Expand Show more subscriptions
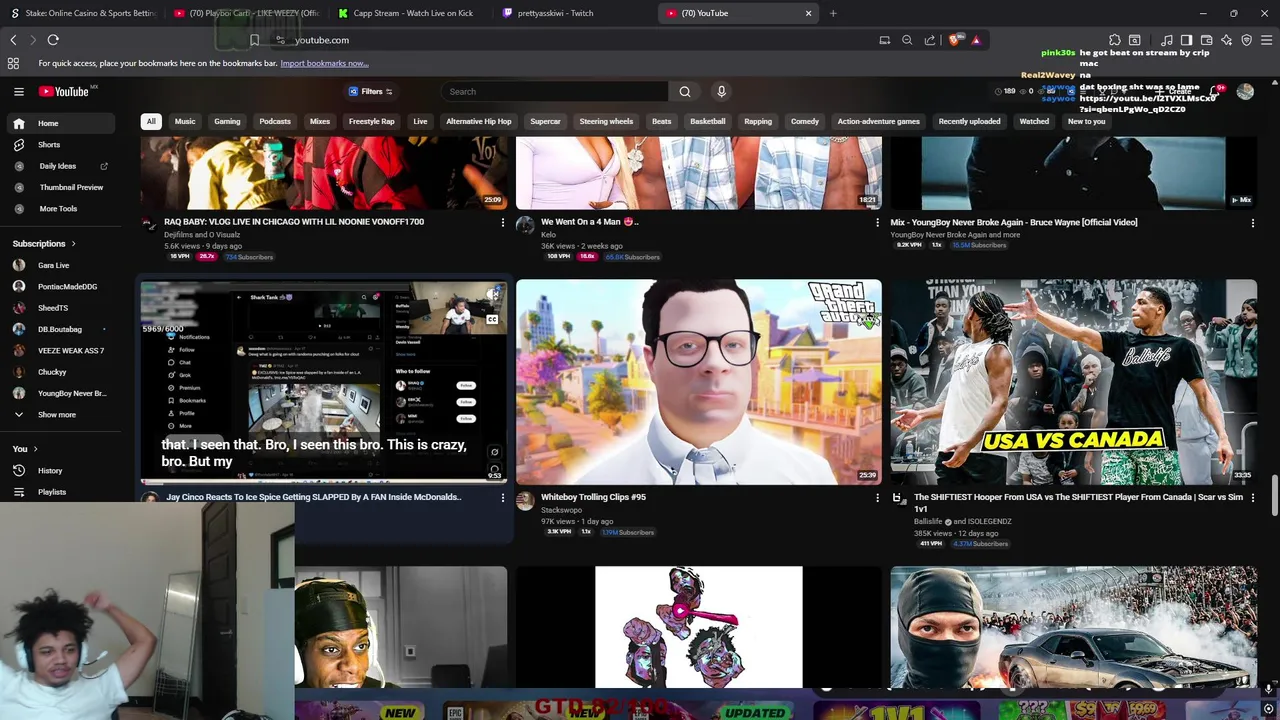 tap(57, 414)
